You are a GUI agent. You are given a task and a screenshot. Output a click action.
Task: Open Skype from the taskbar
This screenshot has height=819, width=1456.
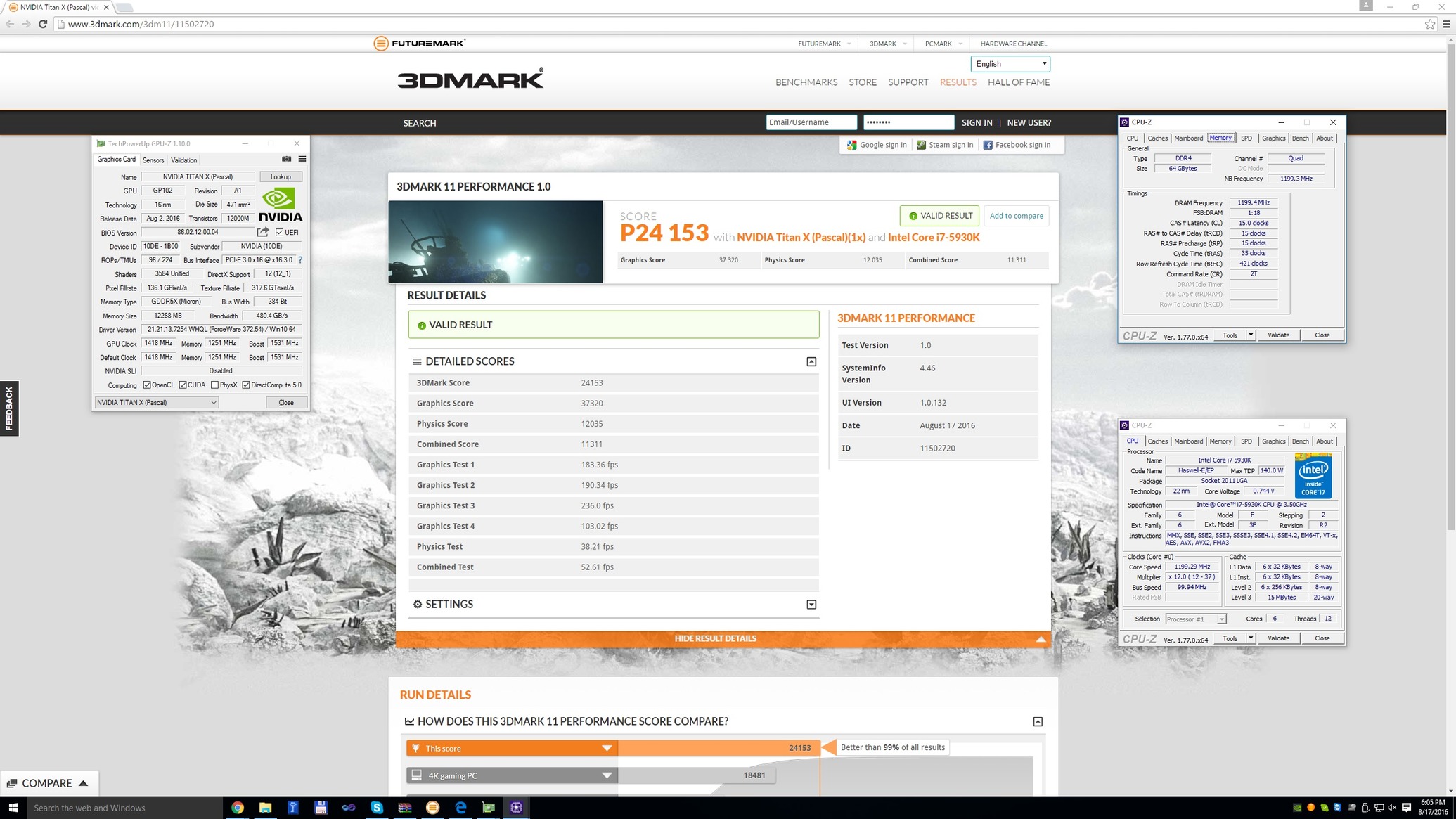coord(376,807)
